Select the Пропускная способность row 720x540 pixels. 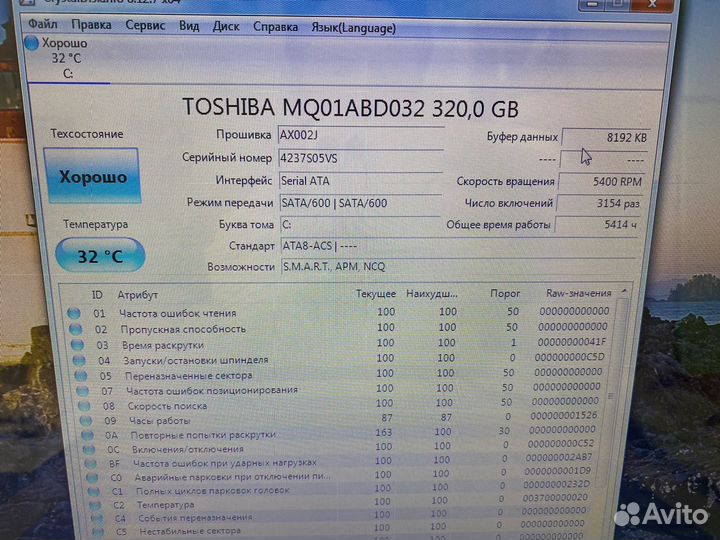tap(342, 328)
